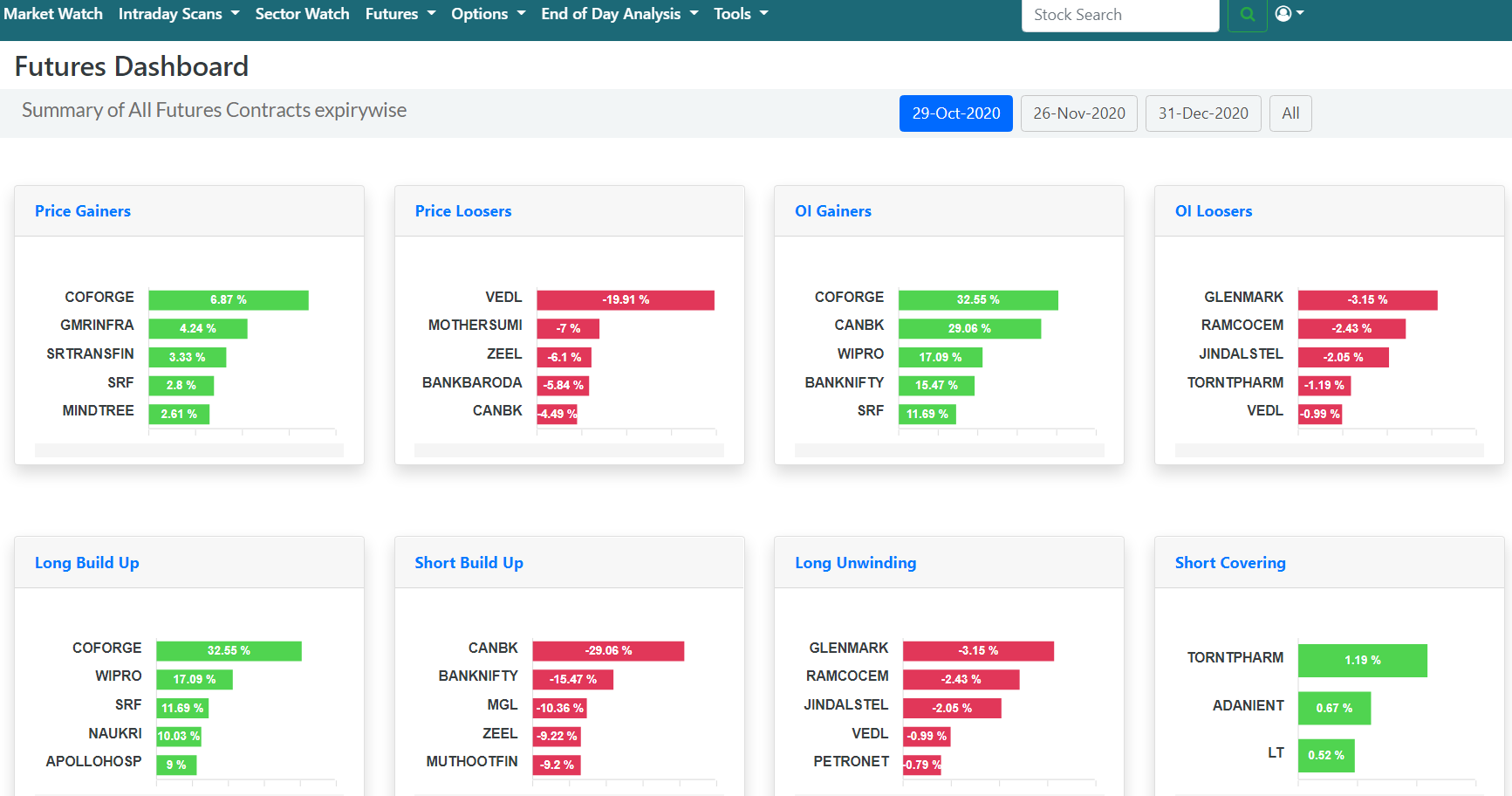Expand the Intraday Scans dropdown
The width and height of the screenshot is (1512, 796).
coord(179,14)
